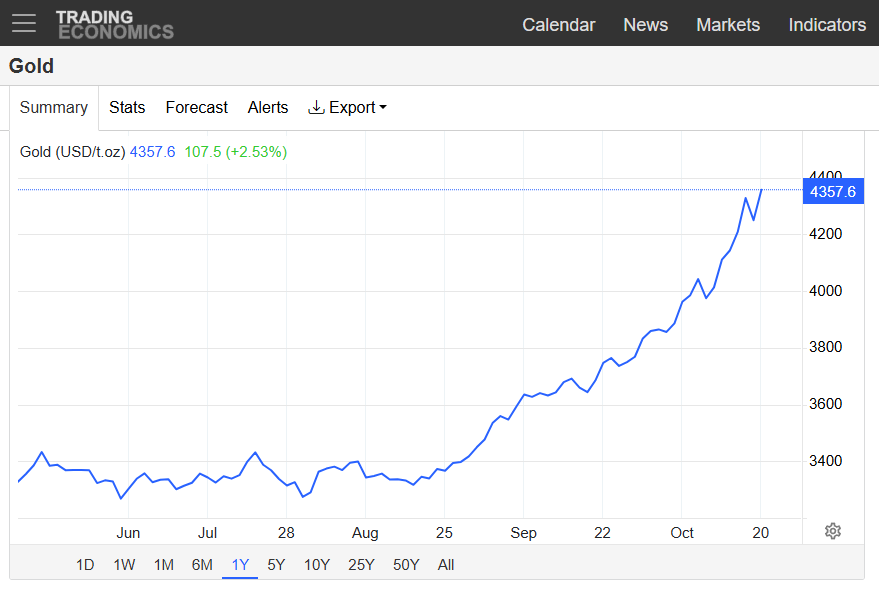Switch chart to 10Y range
879x598 pixels.
[x=317, y=565]
